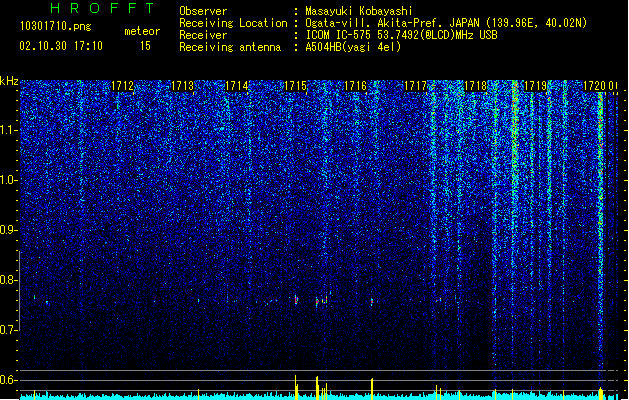The height and width of the screenshot is (400, 629).
Task: Click the red meteor echo below 1715
Action: (296, 300)
